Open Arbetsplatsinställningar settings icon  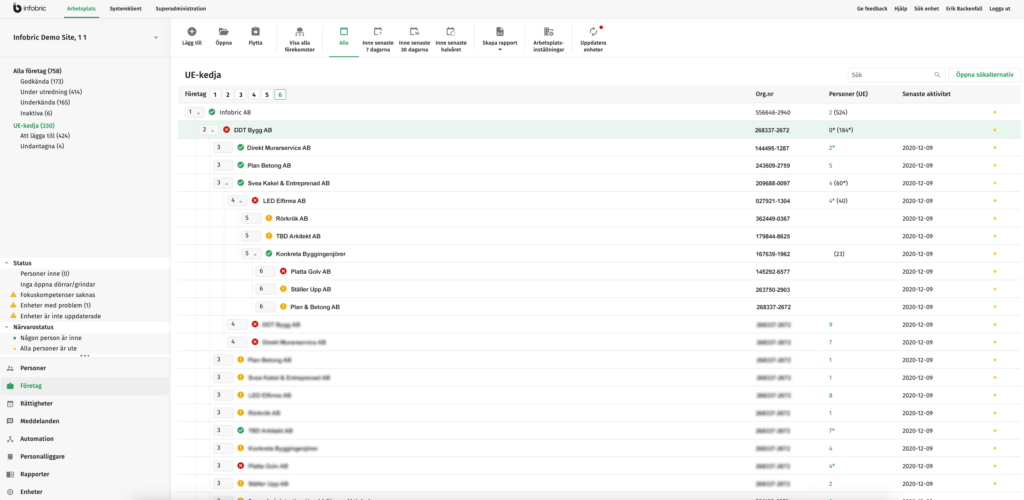[x=549, y=31]
